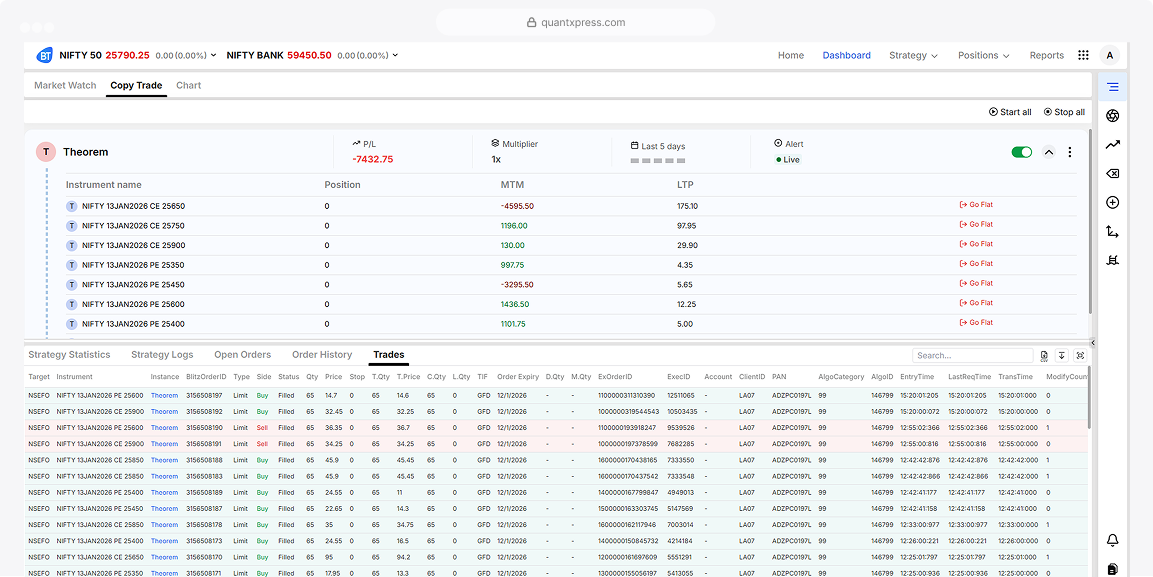1153x577 pixels.
Task: Switch to the Chart tab
Action: coord(188,85)
